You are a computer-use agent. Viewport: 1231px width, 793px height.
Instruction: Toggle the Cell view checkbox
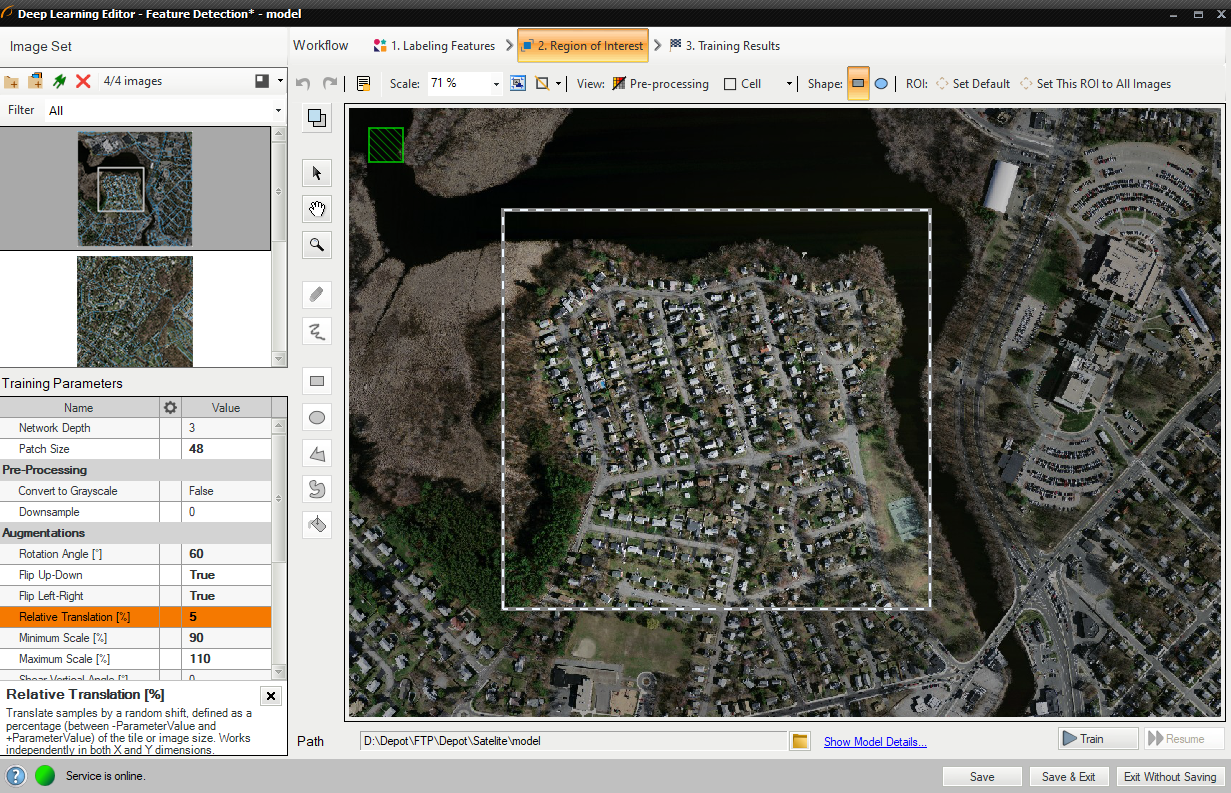point(730,84)
